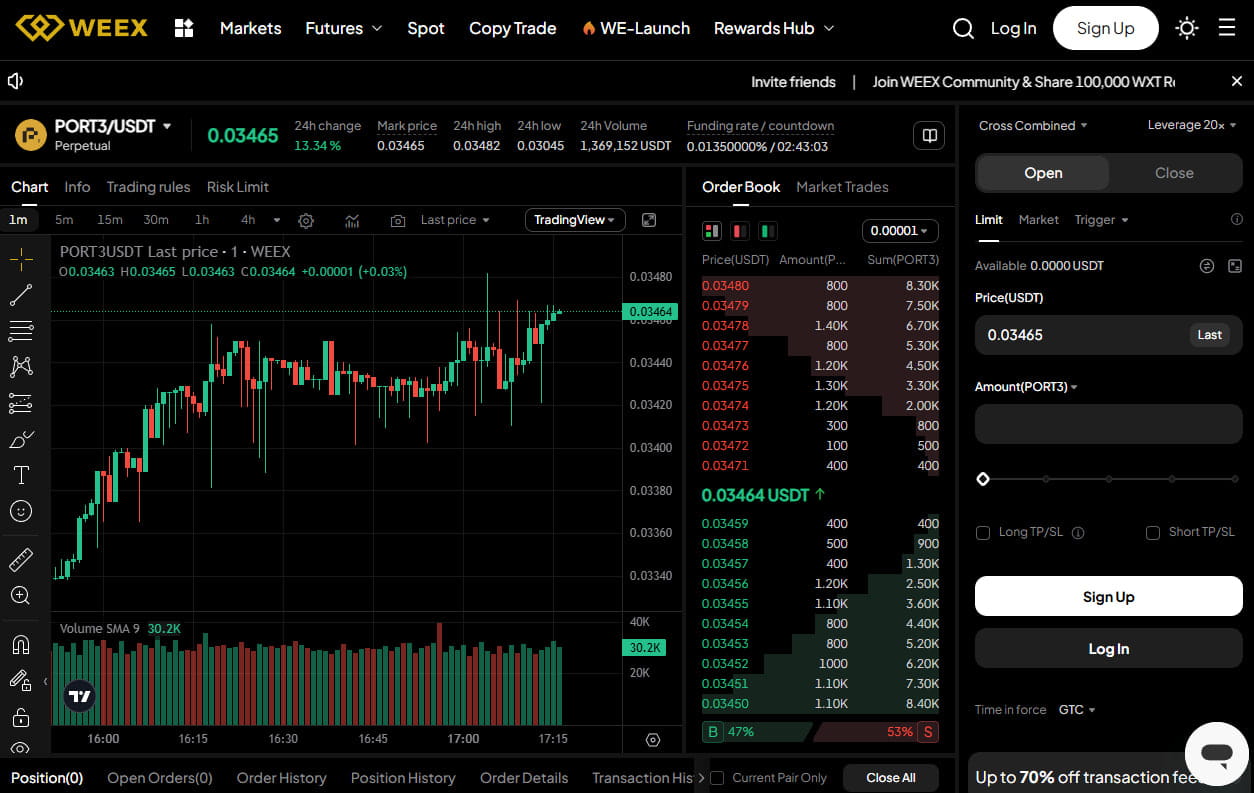Toggle light theme with the sun icon
Screen dimensions: 1254x793
1187,28
